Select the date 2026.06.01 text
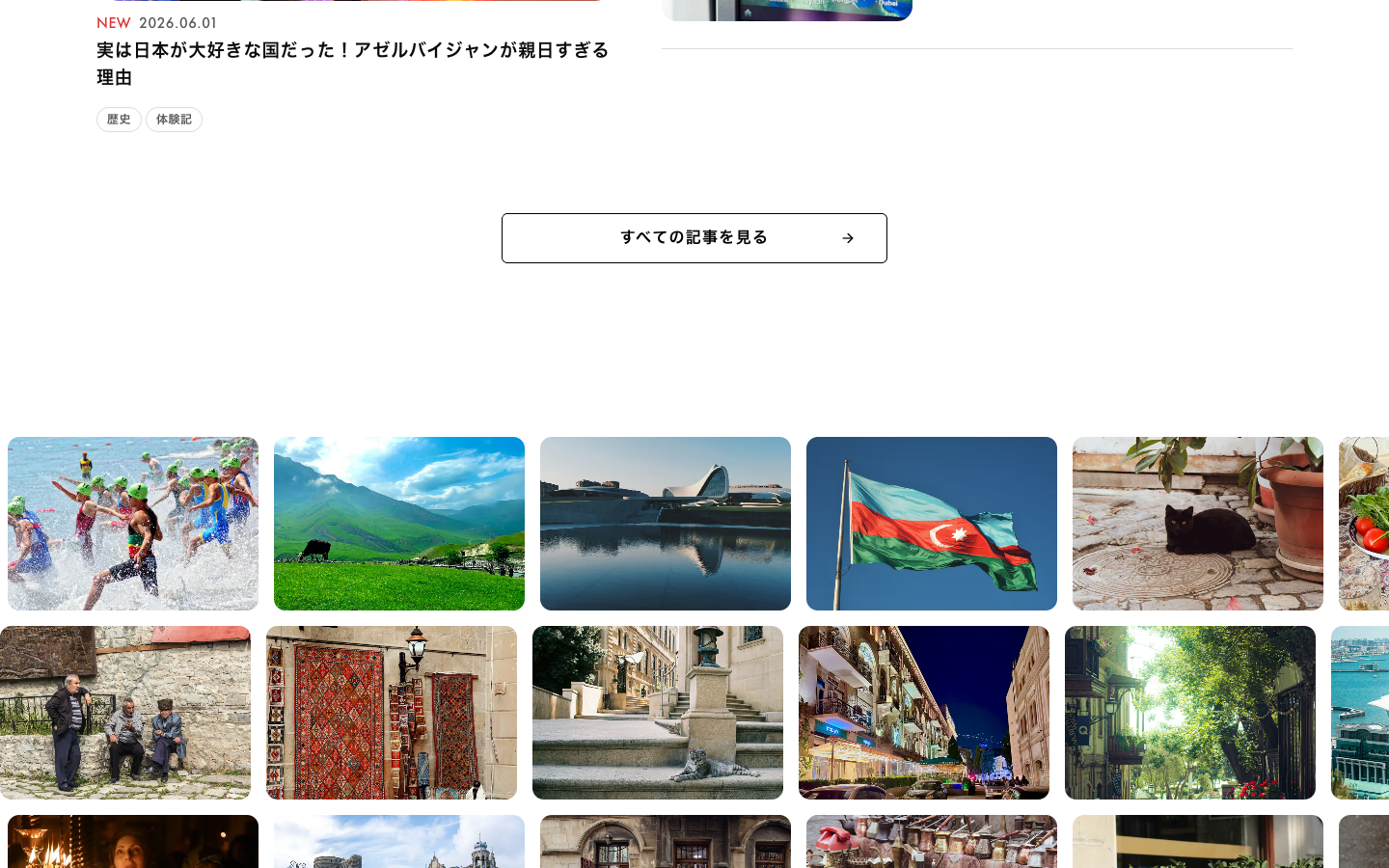Image resolution: width=1389 pixels, height=868 pixels. tap(178, 23)
